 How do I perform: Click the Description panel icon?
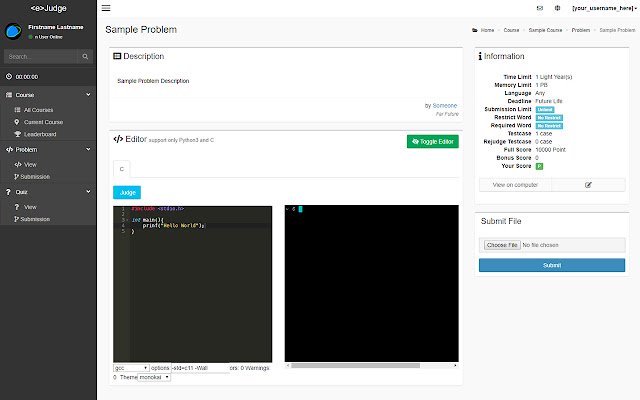coord(117,56)
